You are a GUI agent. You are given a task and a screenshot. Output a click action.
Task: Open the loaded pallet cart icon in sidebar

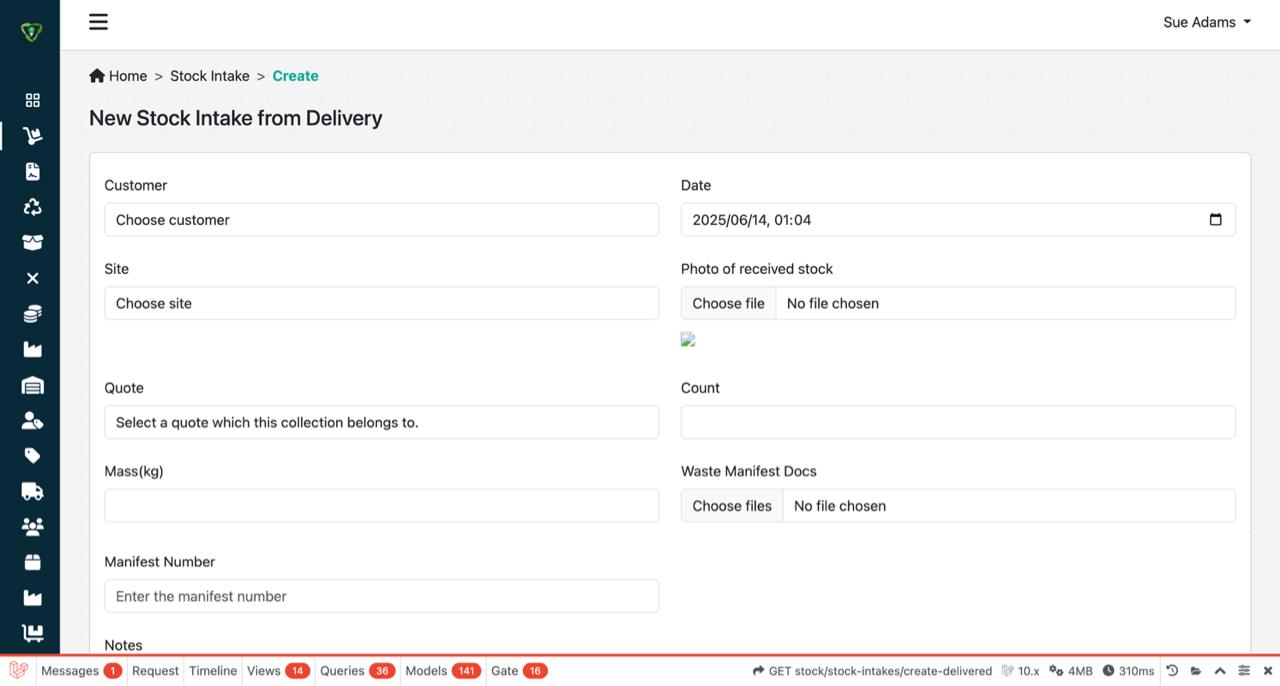pos(33,633)
